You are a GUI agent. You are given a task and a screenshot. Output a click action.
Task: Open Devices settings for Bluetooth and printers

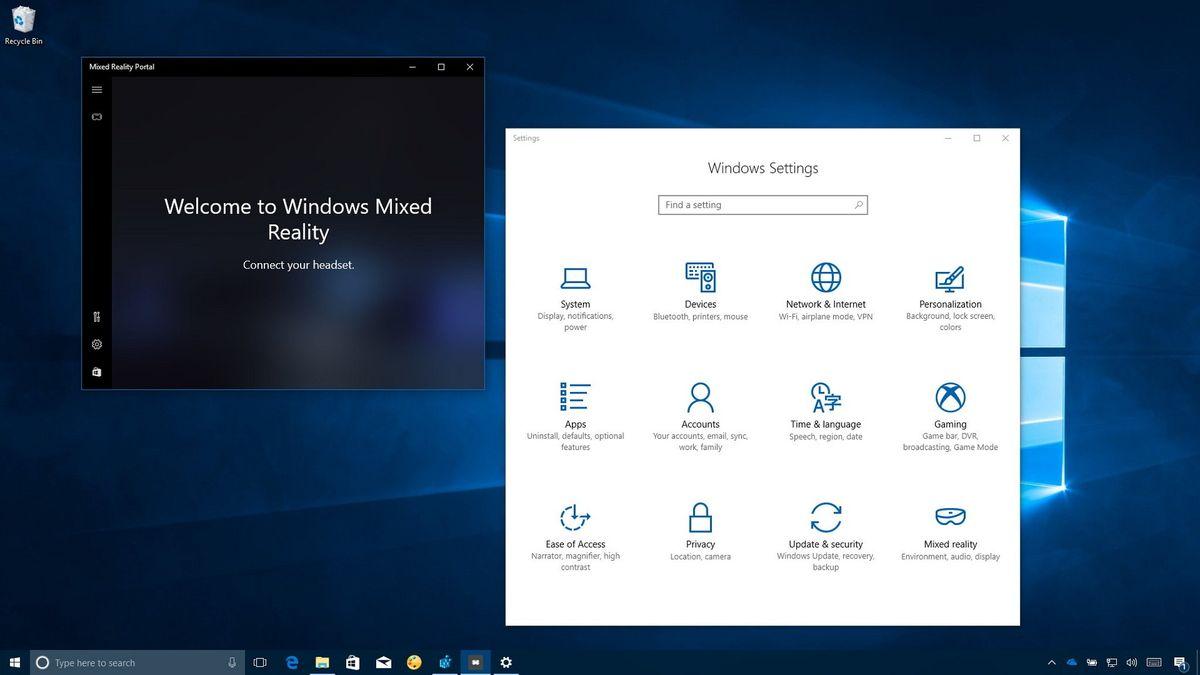tap(700, 288)
